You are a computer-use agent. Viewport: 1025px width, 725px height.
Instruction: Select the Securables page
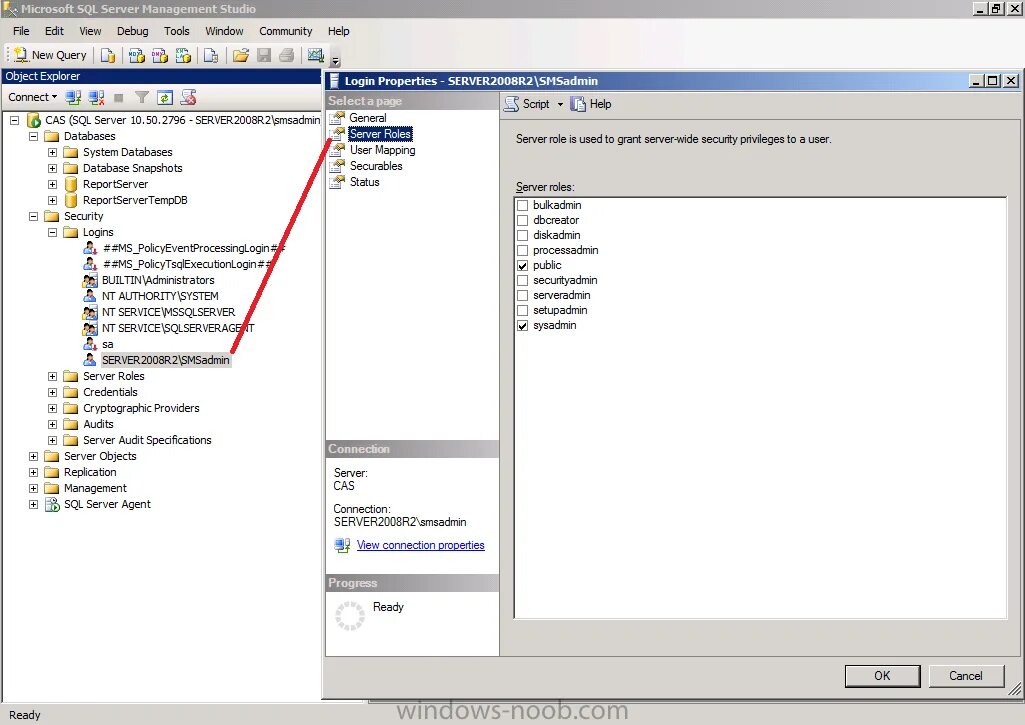tap(376, 166)
